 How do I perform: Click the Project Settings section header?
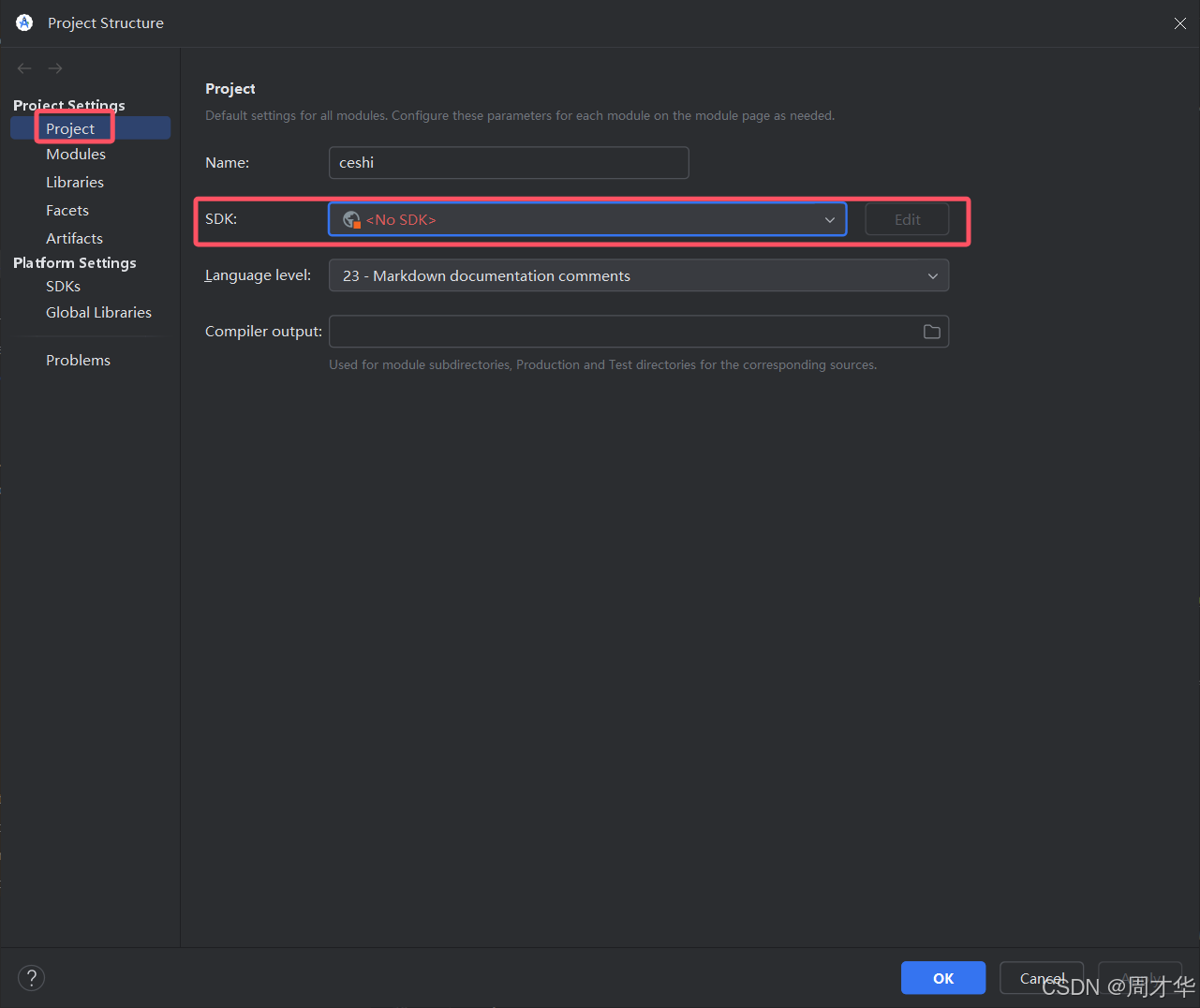[69, 105]
